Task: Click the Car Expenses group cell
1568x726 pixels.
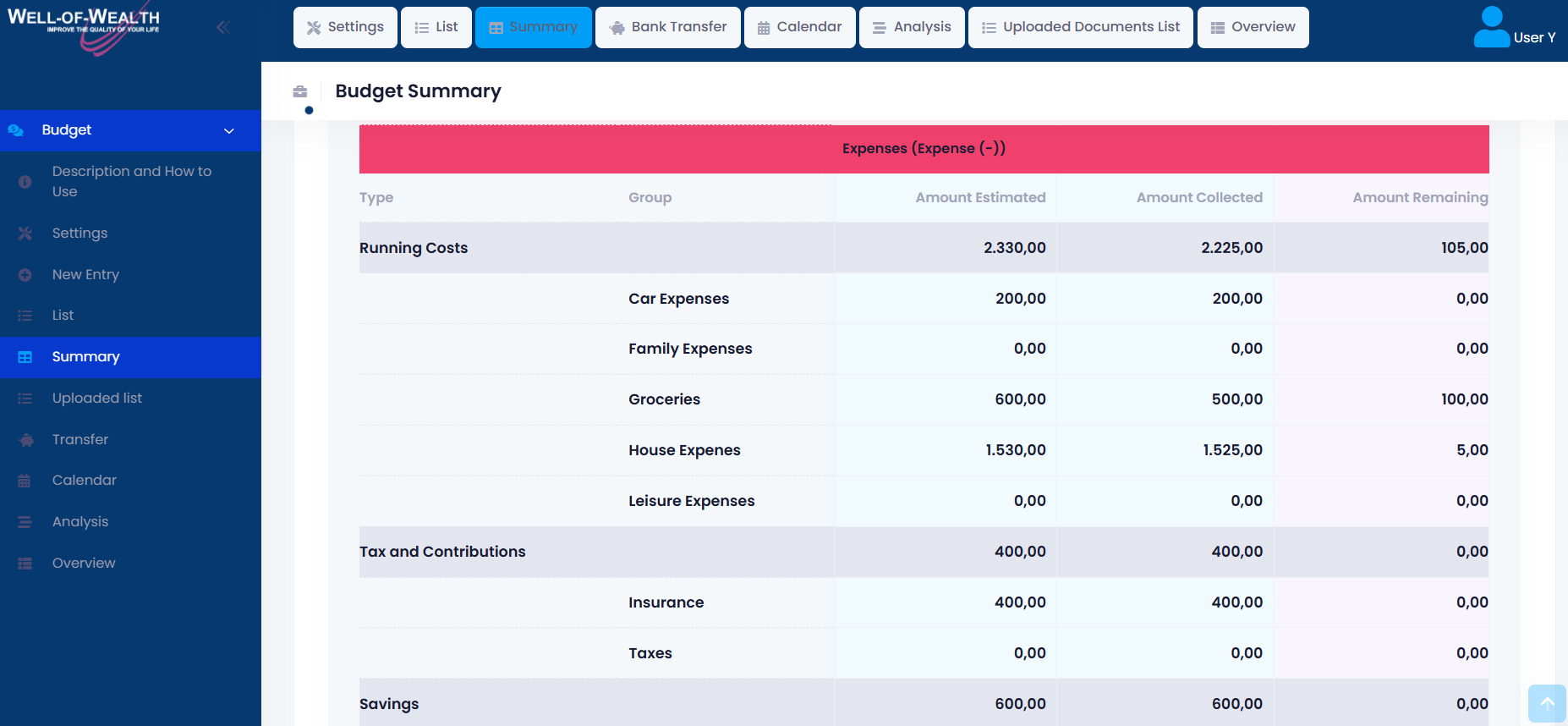Action: pos(678,299)
